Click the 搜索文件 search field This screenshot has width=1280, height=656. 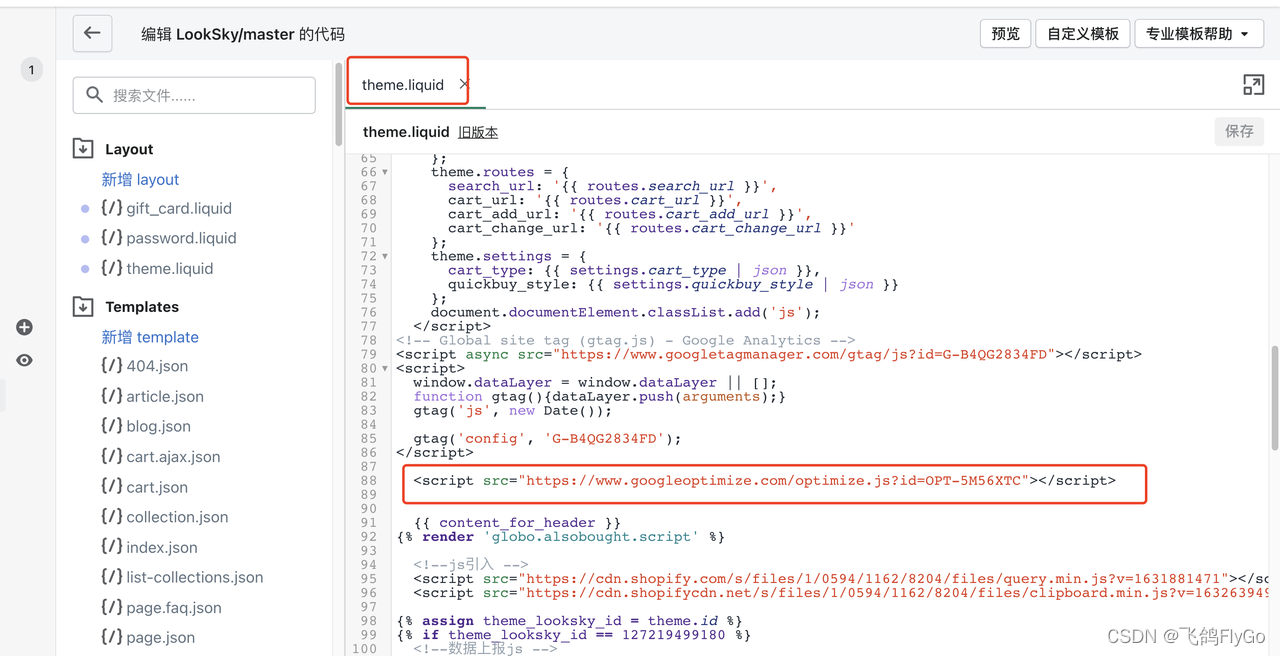click(x=194, y=95)
